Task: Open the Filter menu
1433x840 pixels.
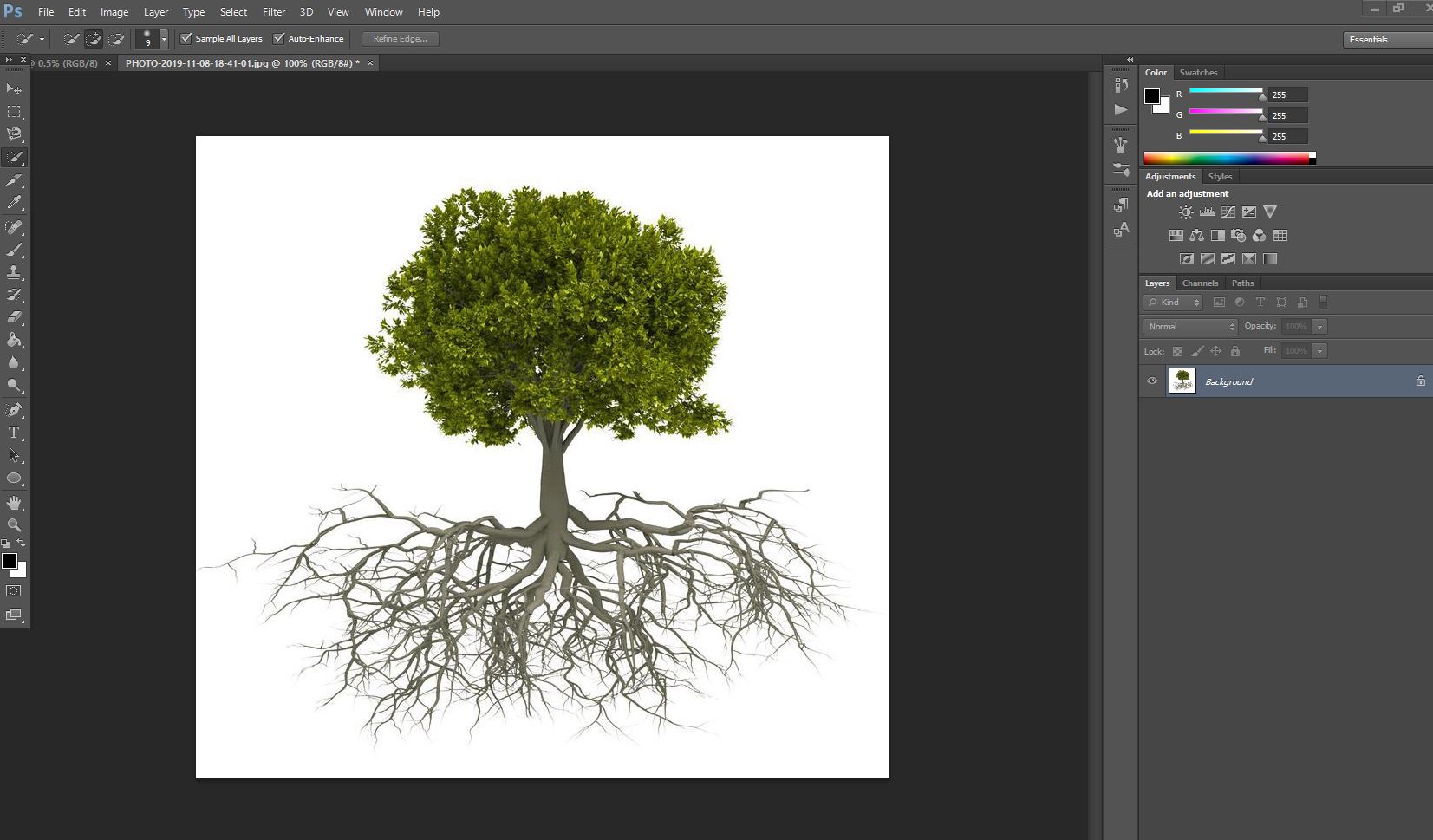Action: tap(273, 11)
